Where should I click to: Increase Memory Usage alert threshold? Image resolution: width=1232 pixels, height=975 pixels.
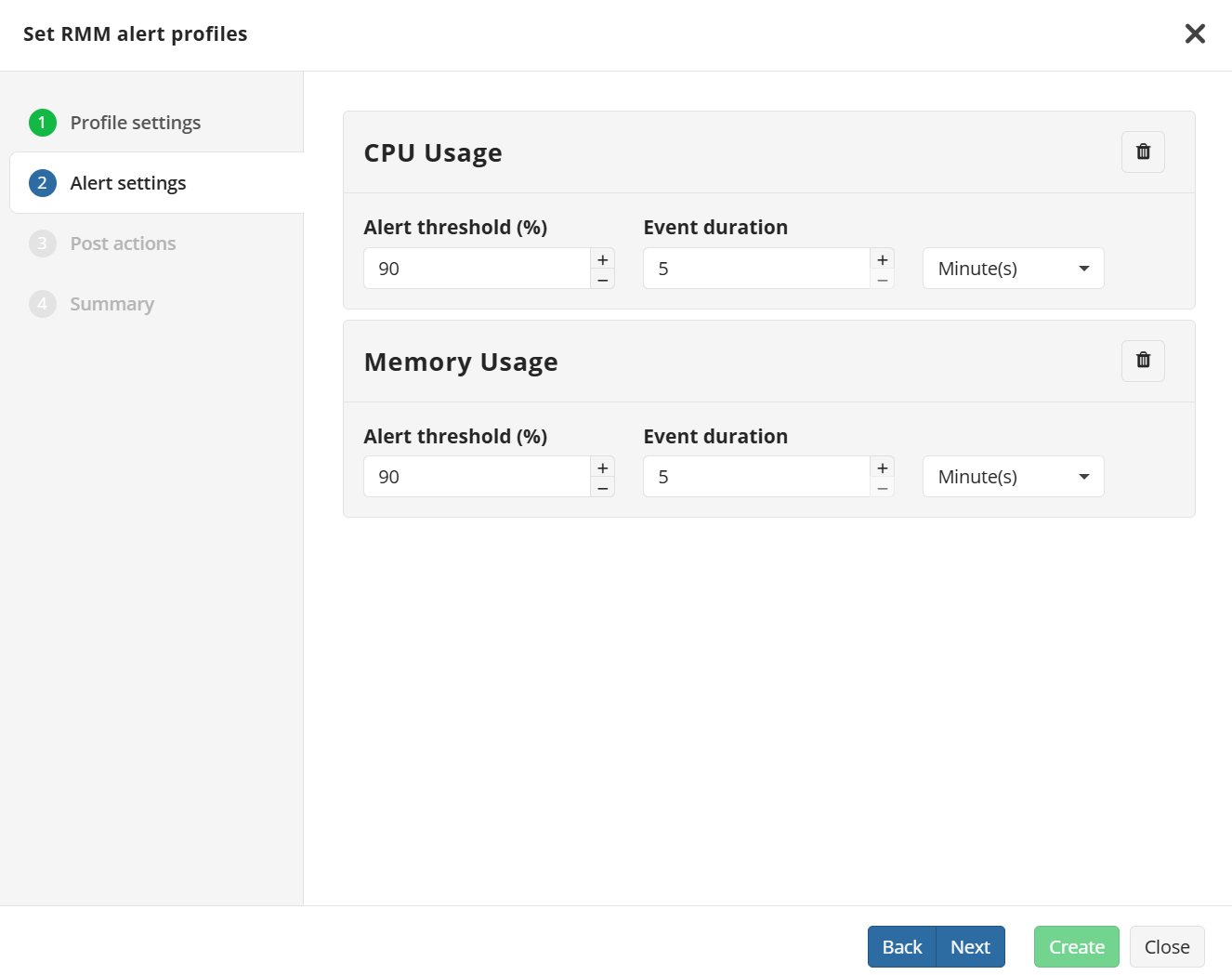click(x=603, y=468)
